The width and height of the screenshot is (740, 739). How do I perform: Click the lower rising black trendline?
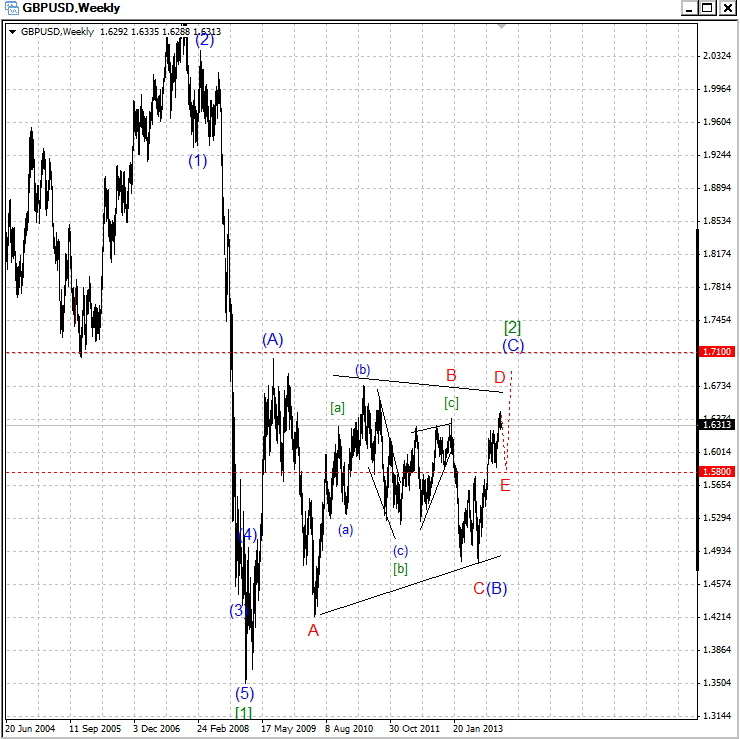click(x=411, y=586)
